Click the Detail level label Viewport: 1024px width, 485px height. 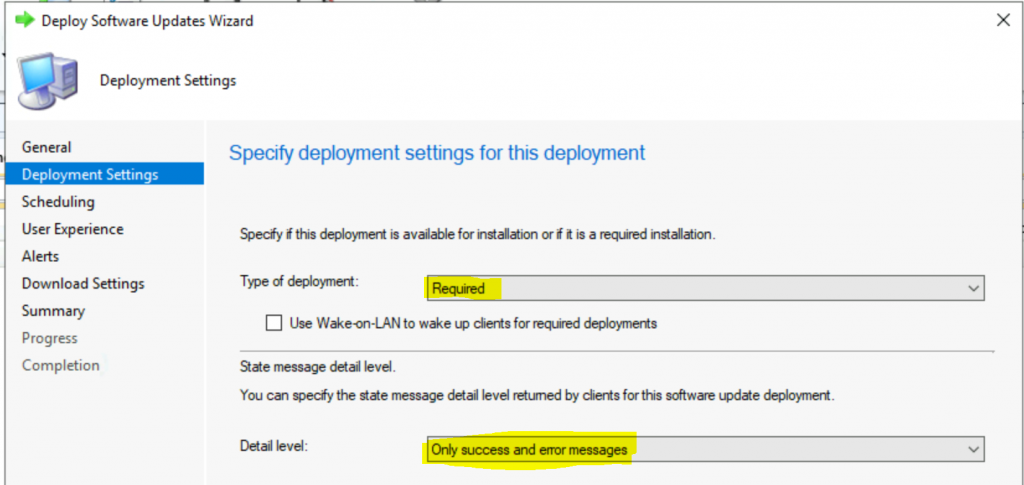274,447
